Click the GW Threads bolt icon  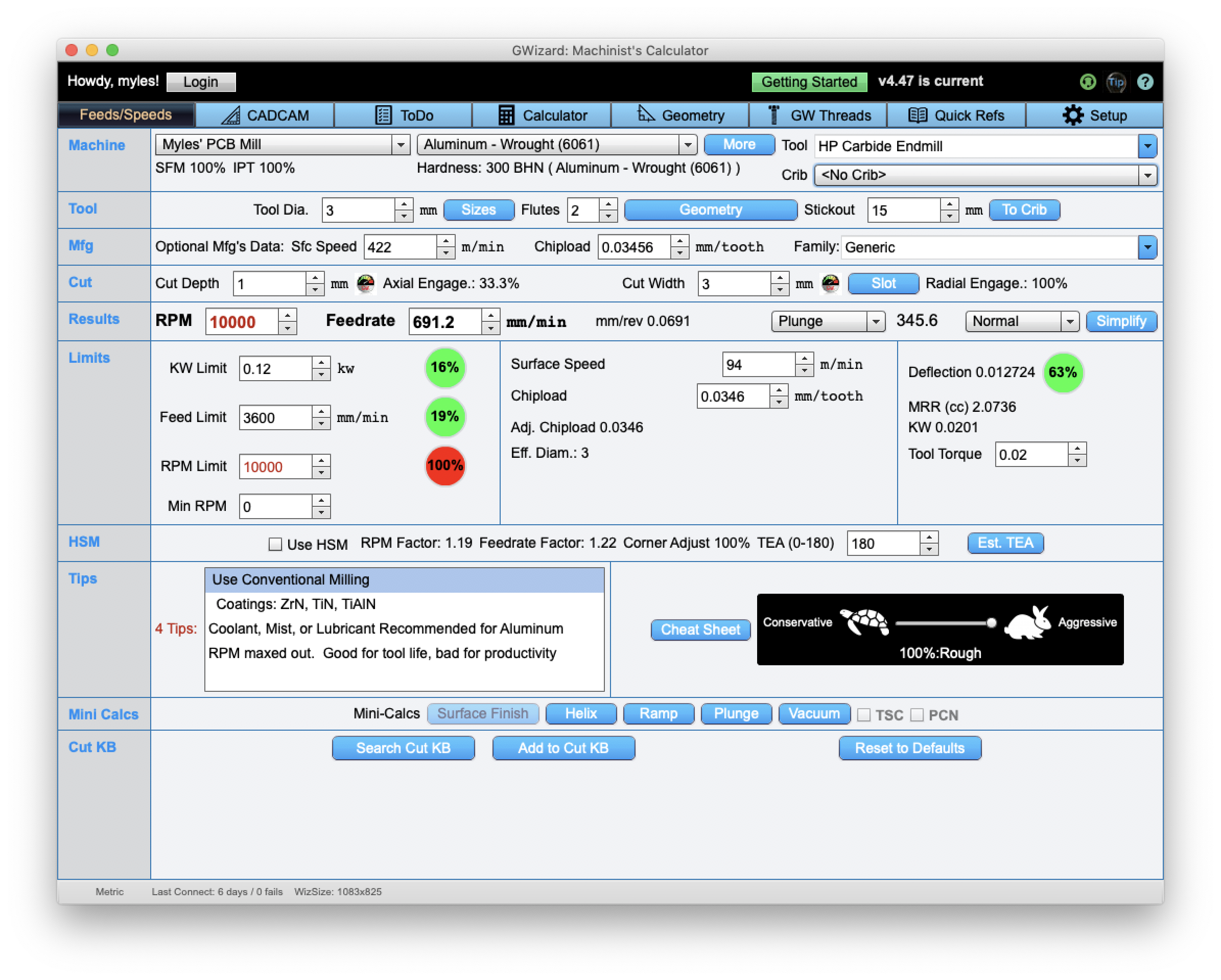point(773,114)
